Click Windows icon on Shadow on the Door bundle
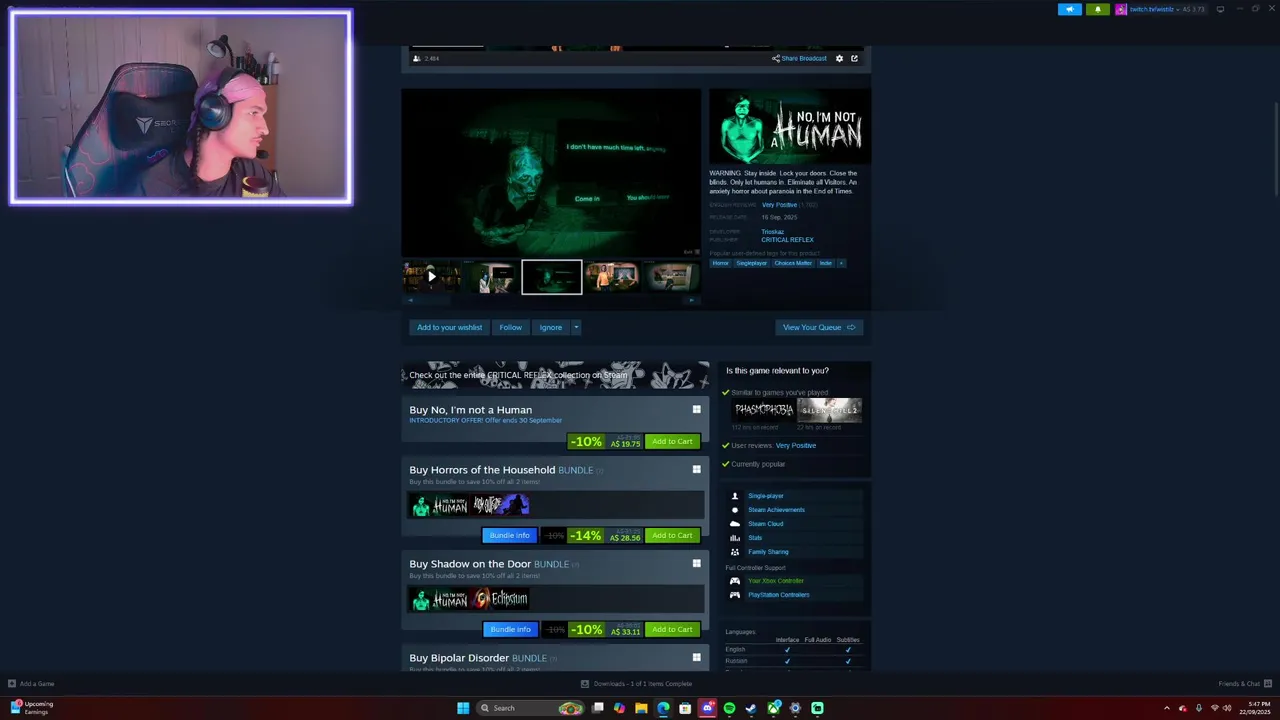1280x720 pixels. tap(697, 563)
